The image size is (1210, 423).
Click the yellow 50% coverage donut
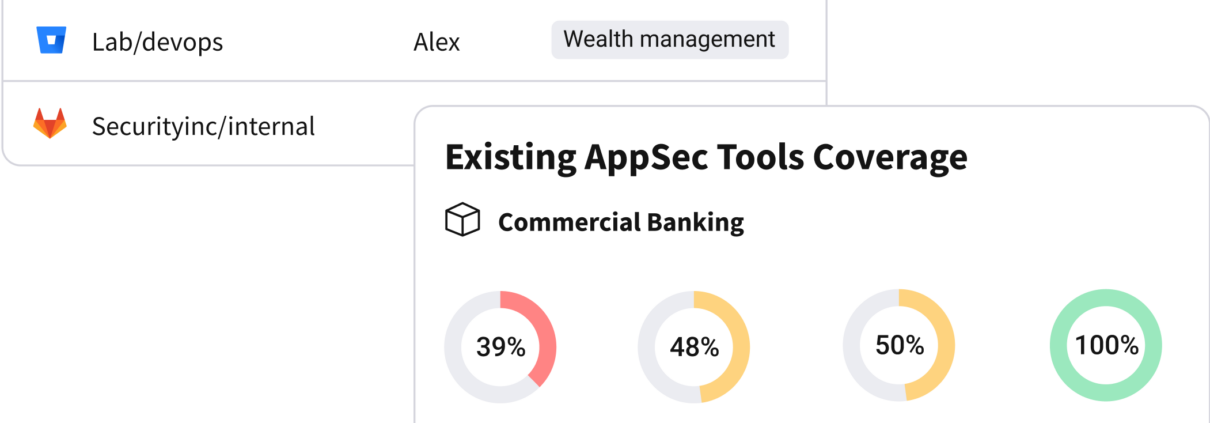click(x=899, y=345)
